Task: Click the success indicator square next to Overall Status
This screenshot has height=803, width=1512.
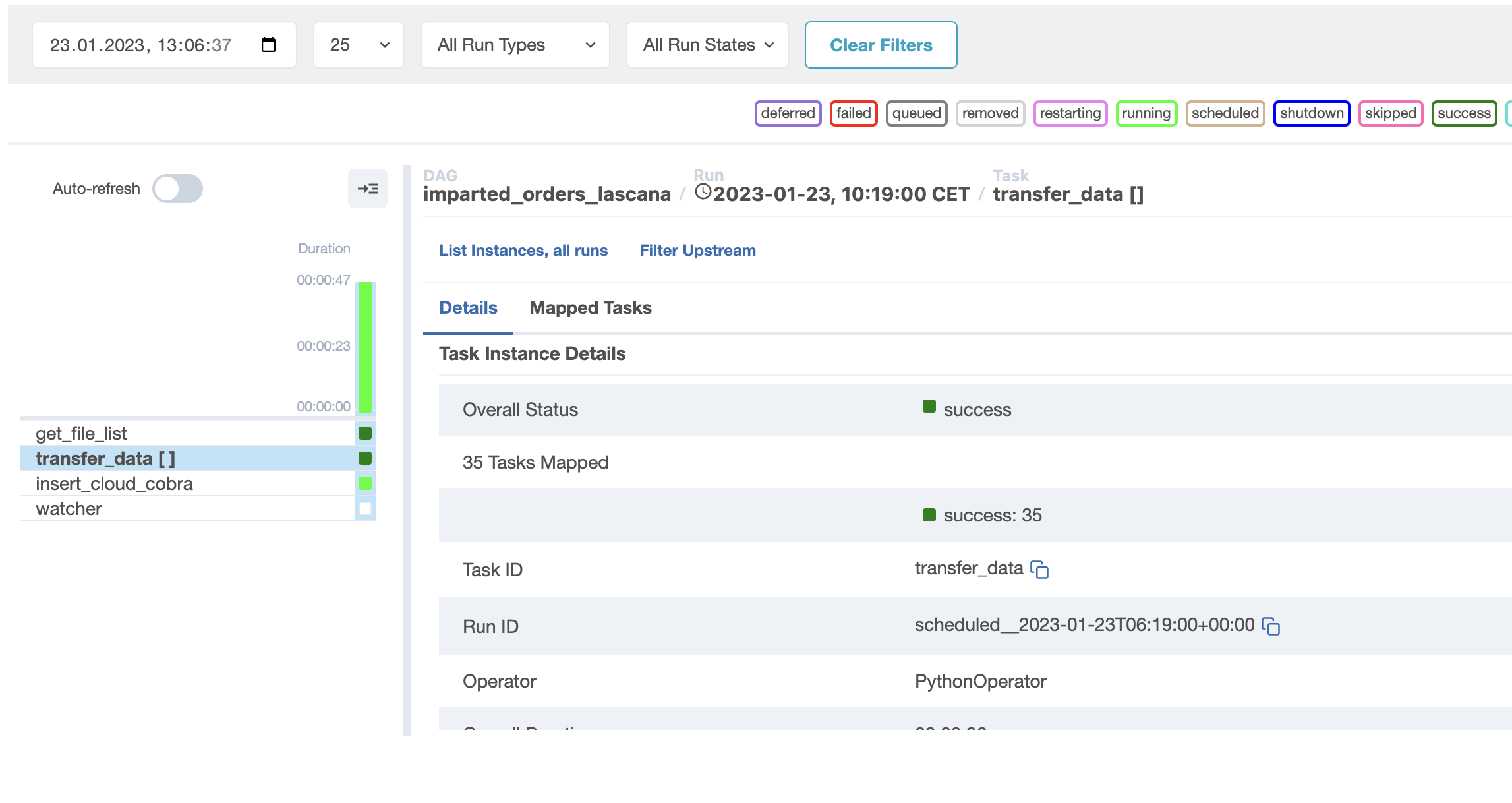Action: 929,406
